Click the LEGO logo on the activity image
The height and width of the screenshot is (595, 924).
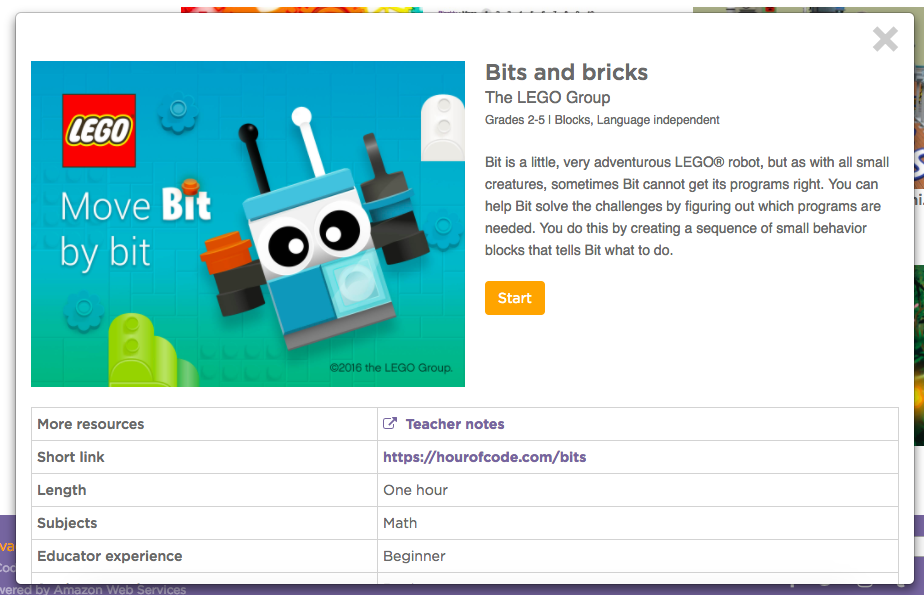(98, 131)
